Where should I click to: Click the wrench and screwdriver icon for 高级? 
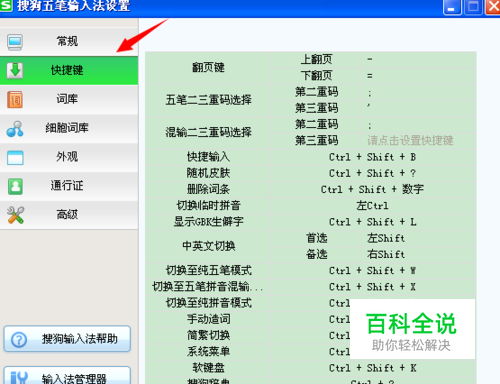[15, 215]
